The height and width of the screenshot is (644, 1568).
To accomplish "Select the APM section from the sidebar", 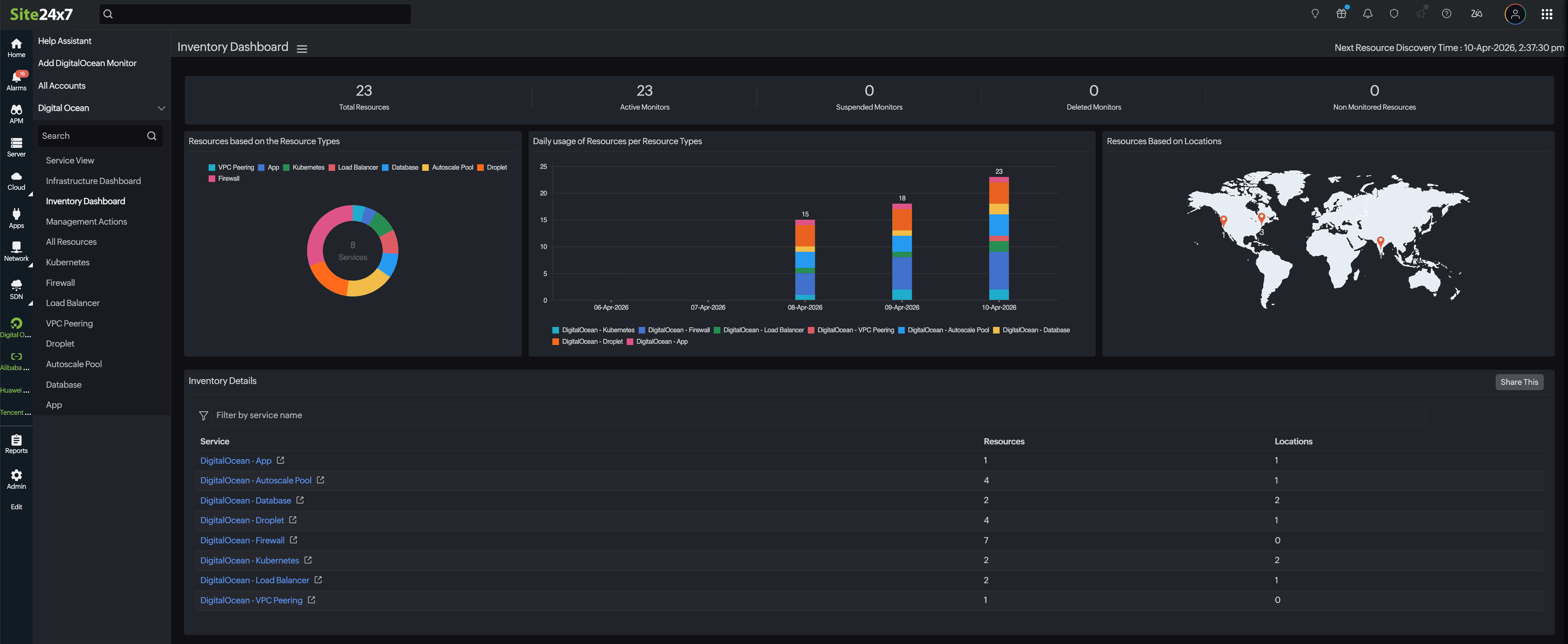I will coord(16,114).
